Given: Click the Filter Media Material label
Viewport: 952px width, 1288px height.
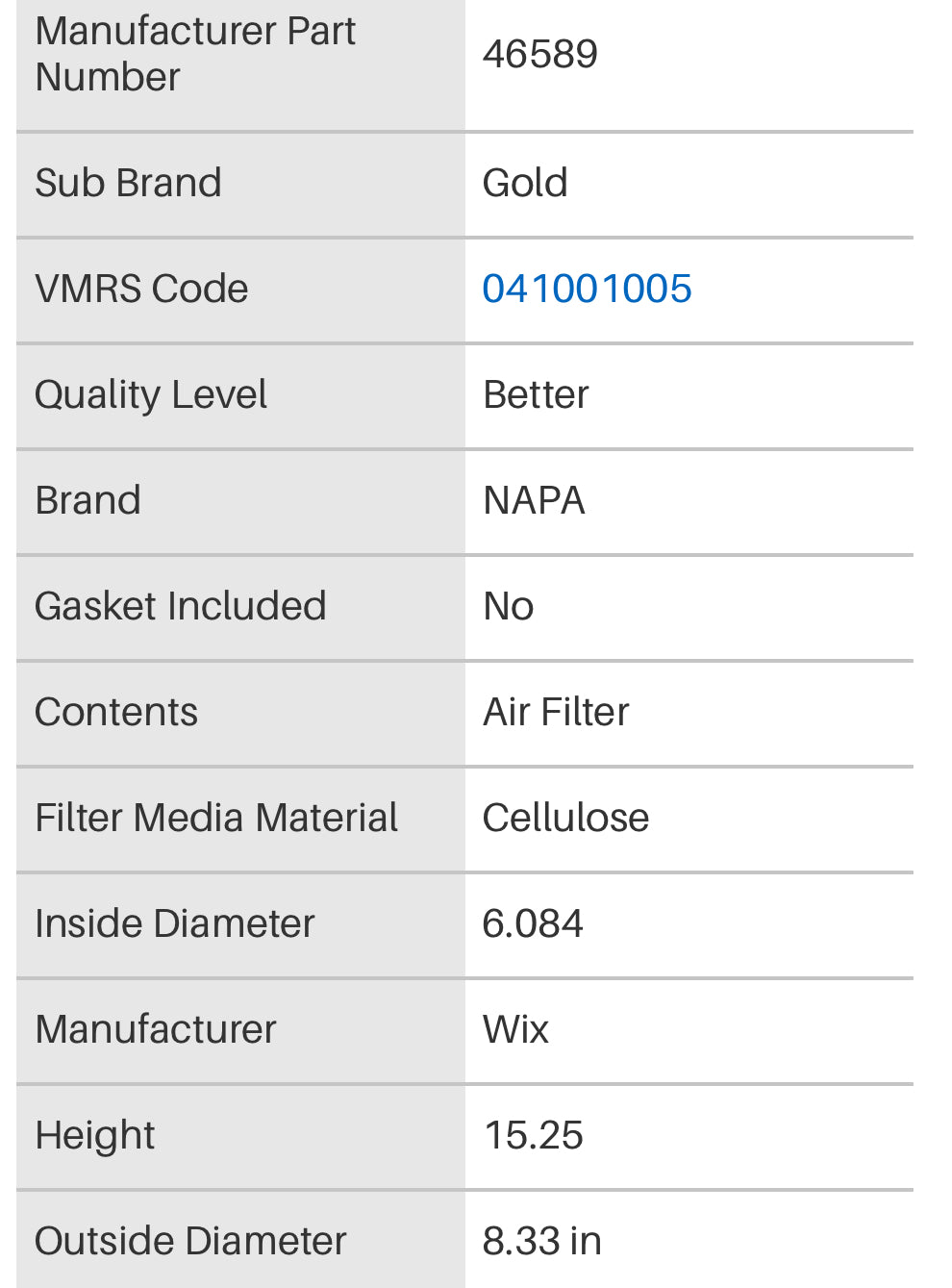Looking at the screenshot, I should pos(216,818).
